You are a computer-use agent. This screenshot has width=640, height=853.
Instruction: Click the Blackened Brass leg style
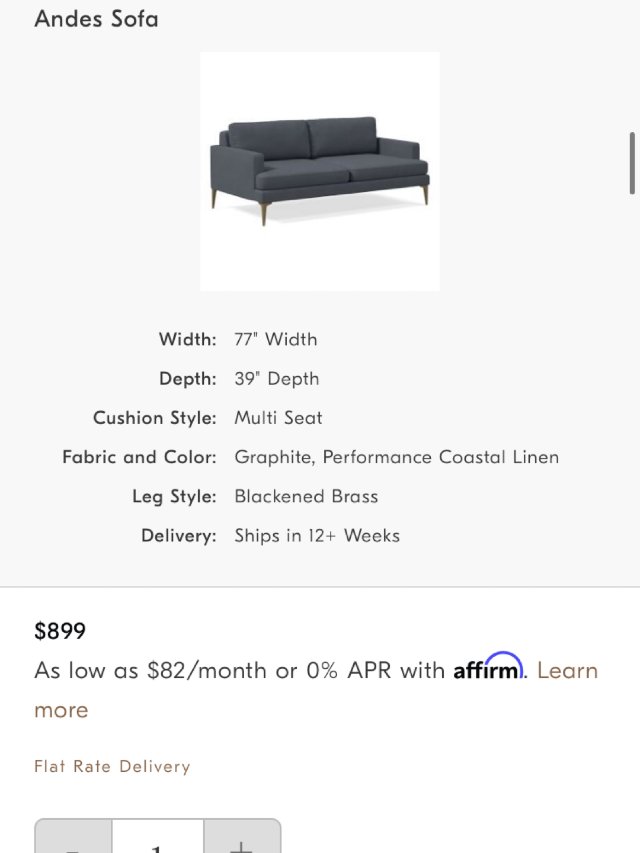[x=306, y=497]
